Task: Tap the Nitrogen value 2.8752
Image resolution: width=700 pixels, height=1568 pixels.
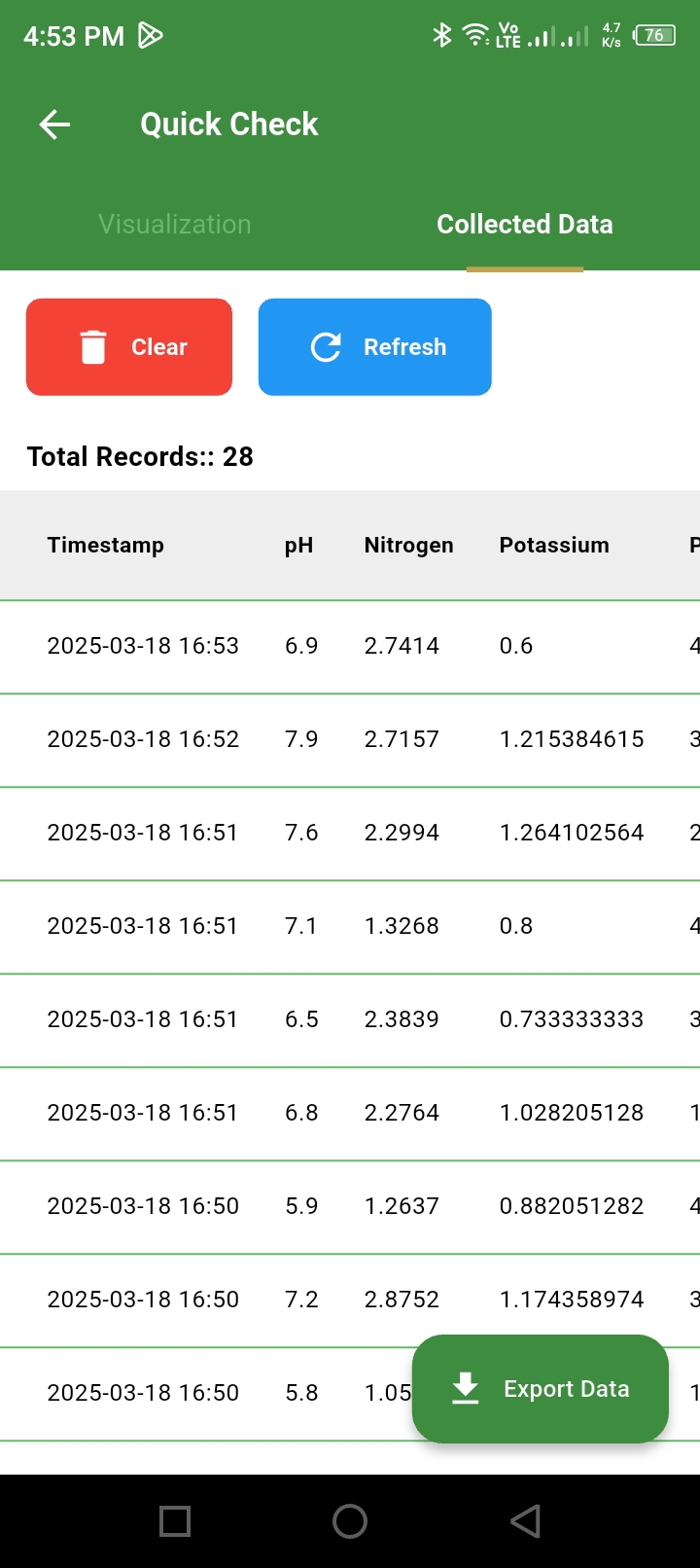Action: pos(402,1300)
